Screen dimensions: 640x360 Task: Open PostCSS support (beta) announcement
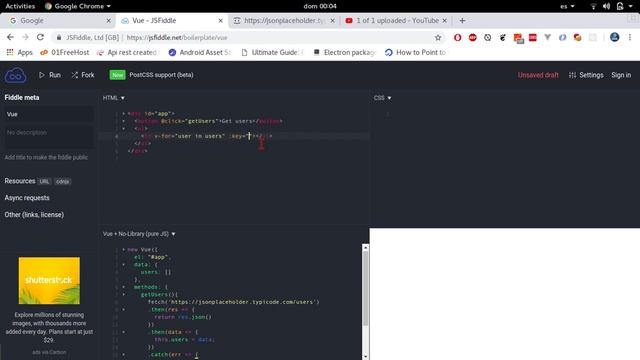(161, 75)
